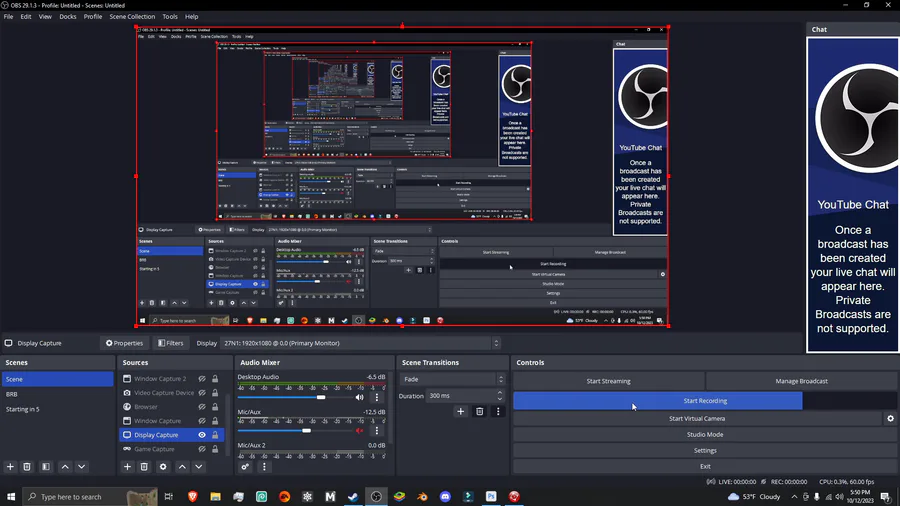The width and height of the screenshot is (900, 506).
Task: Lock the Game Capture source
Action: point(215,449)
